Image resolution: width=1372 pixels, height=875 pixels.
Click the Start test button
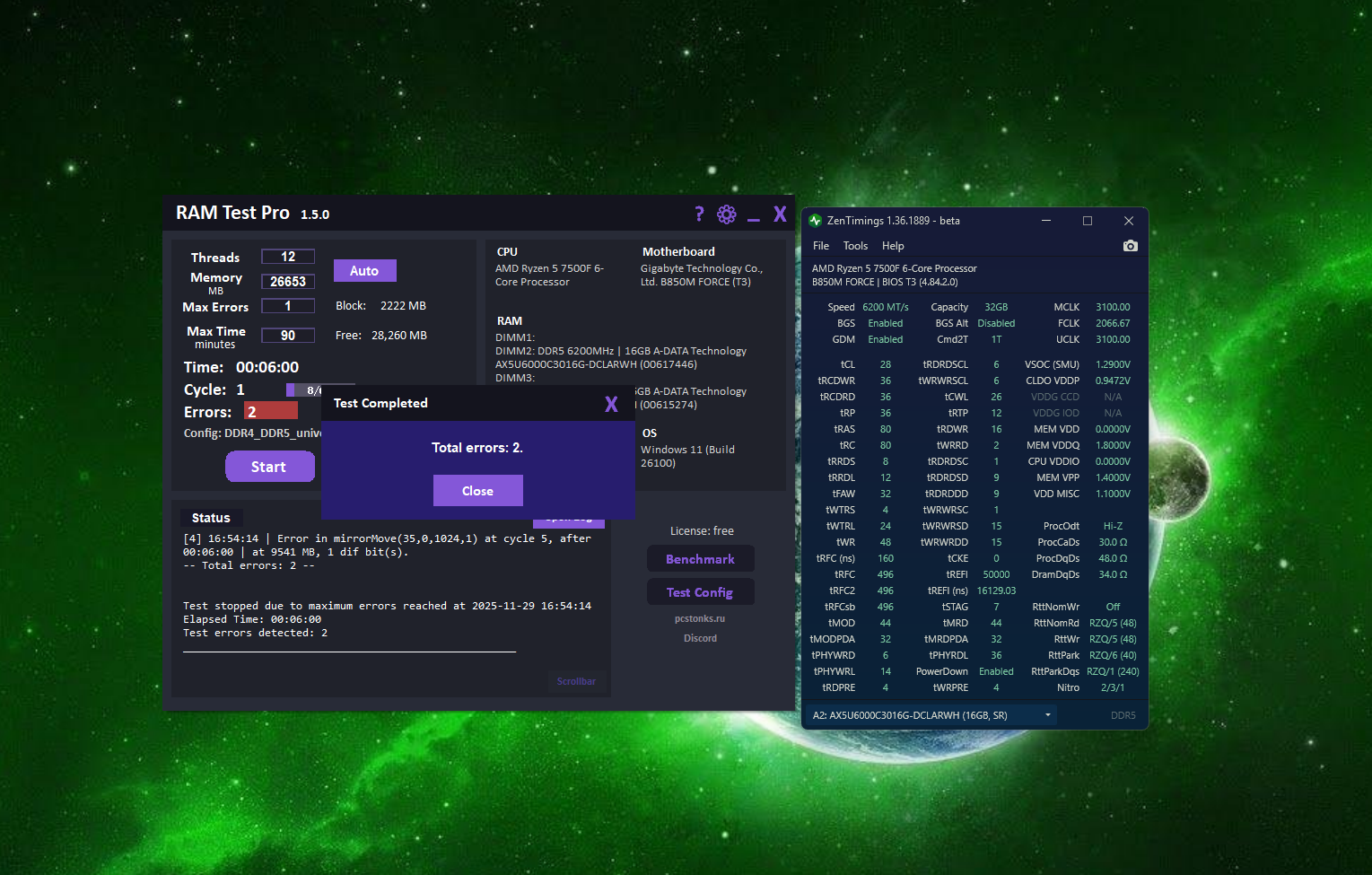269,467
